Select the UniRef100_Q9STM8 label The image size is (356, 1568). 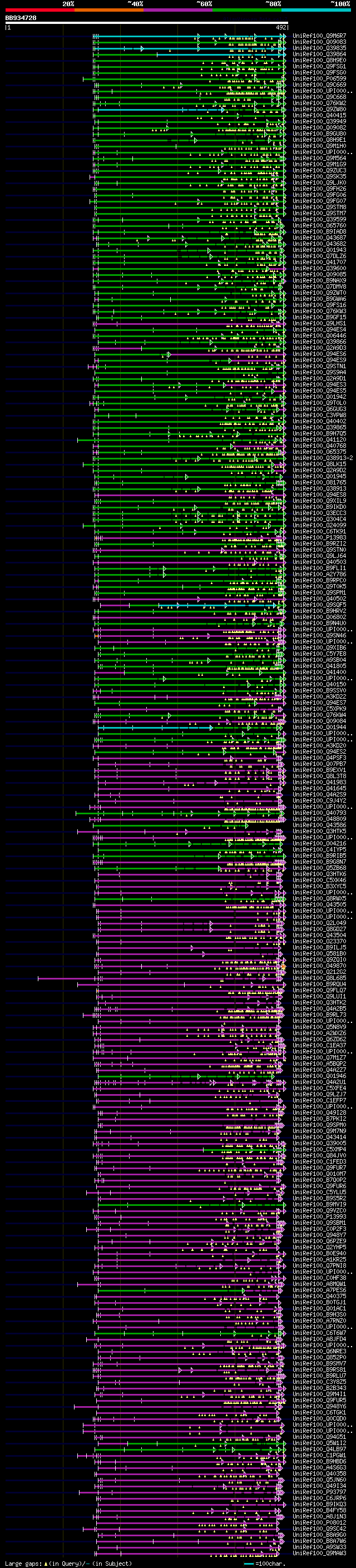319,207
